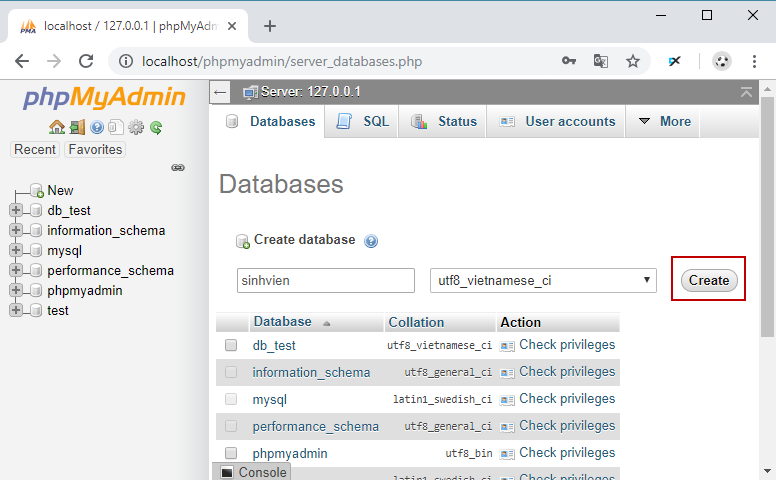Select mysql in the sidebar tree
Viewport: 776px width, 480px height.
64,250
